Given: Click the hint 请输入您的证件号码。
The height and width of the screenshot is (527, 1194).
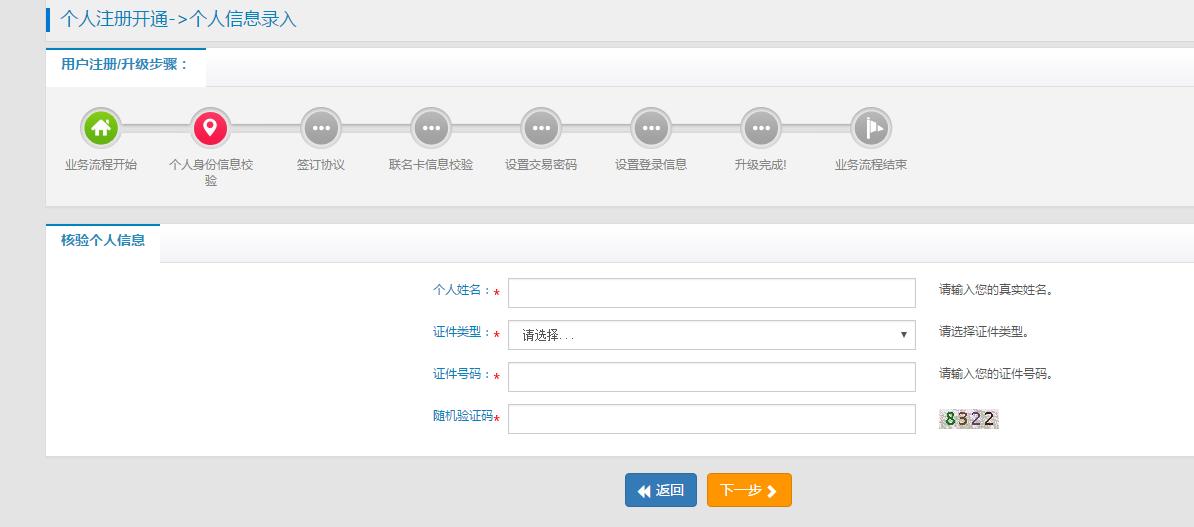Looking at the screenshot, I should pyautogui.click(x=996, y=374).
